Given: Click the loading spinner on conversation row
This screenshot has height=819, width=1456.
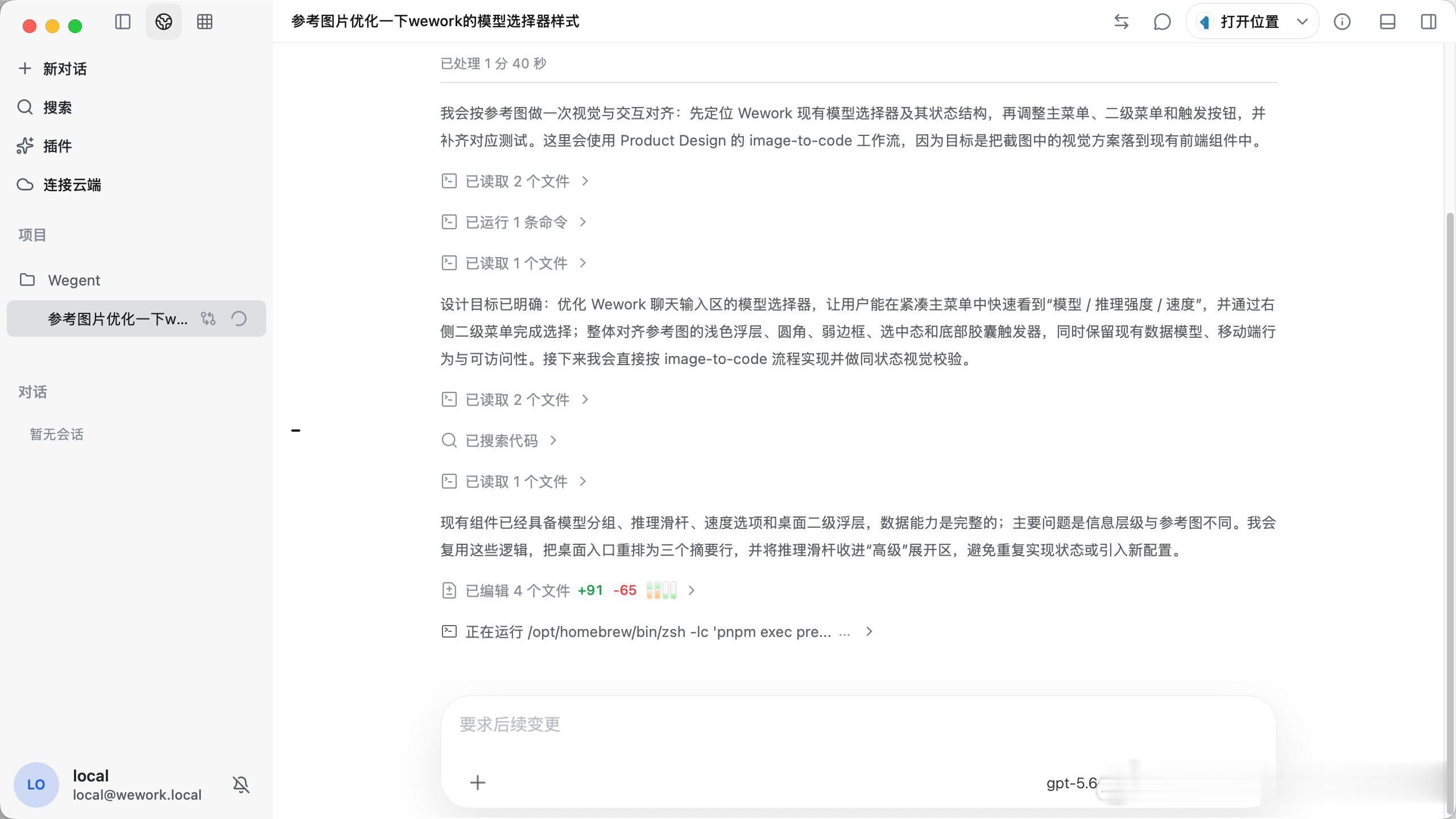Looking at the screenshot, I should 239,318.
